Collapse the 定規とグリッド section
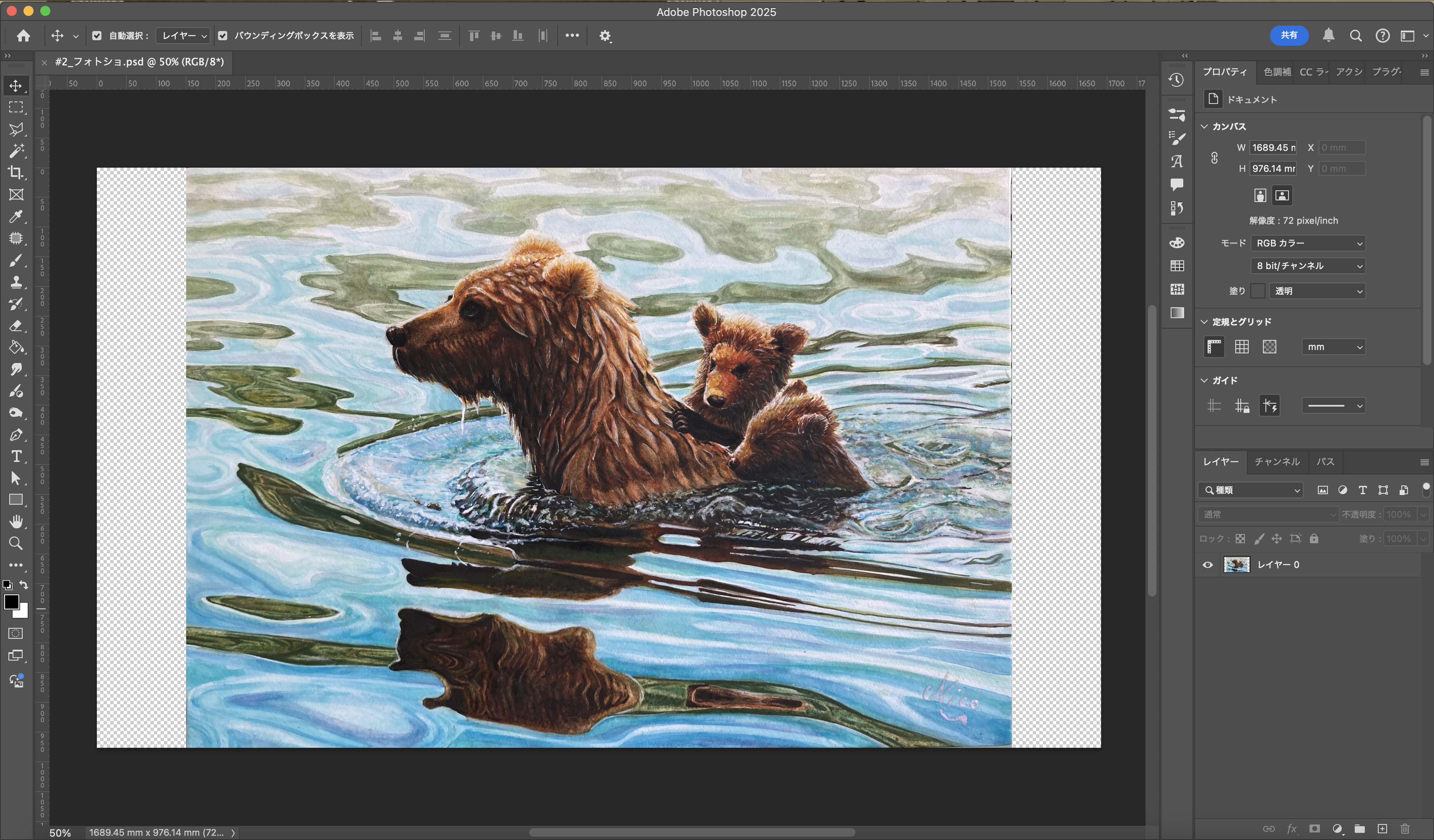Viewport: 1434px width, 840px height. tap(1204, 322)
